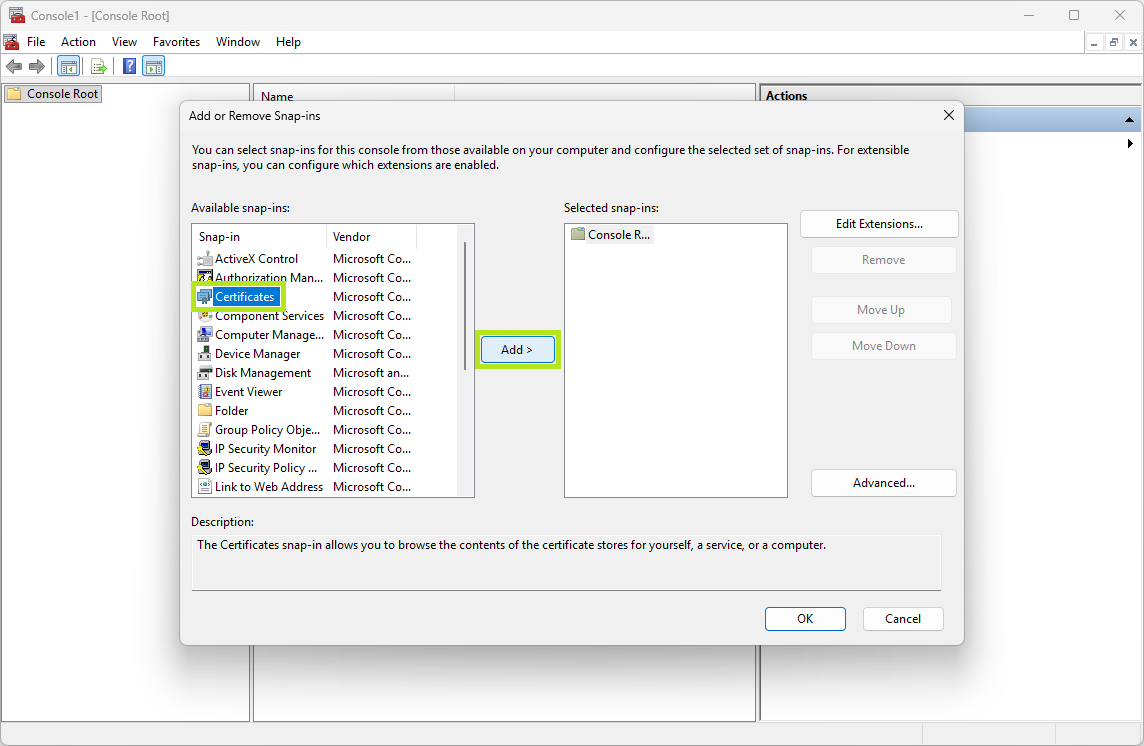Screen dimensions: 1144x746
Task: Click the Snap-in column header
Action: [x=259, y=237]
